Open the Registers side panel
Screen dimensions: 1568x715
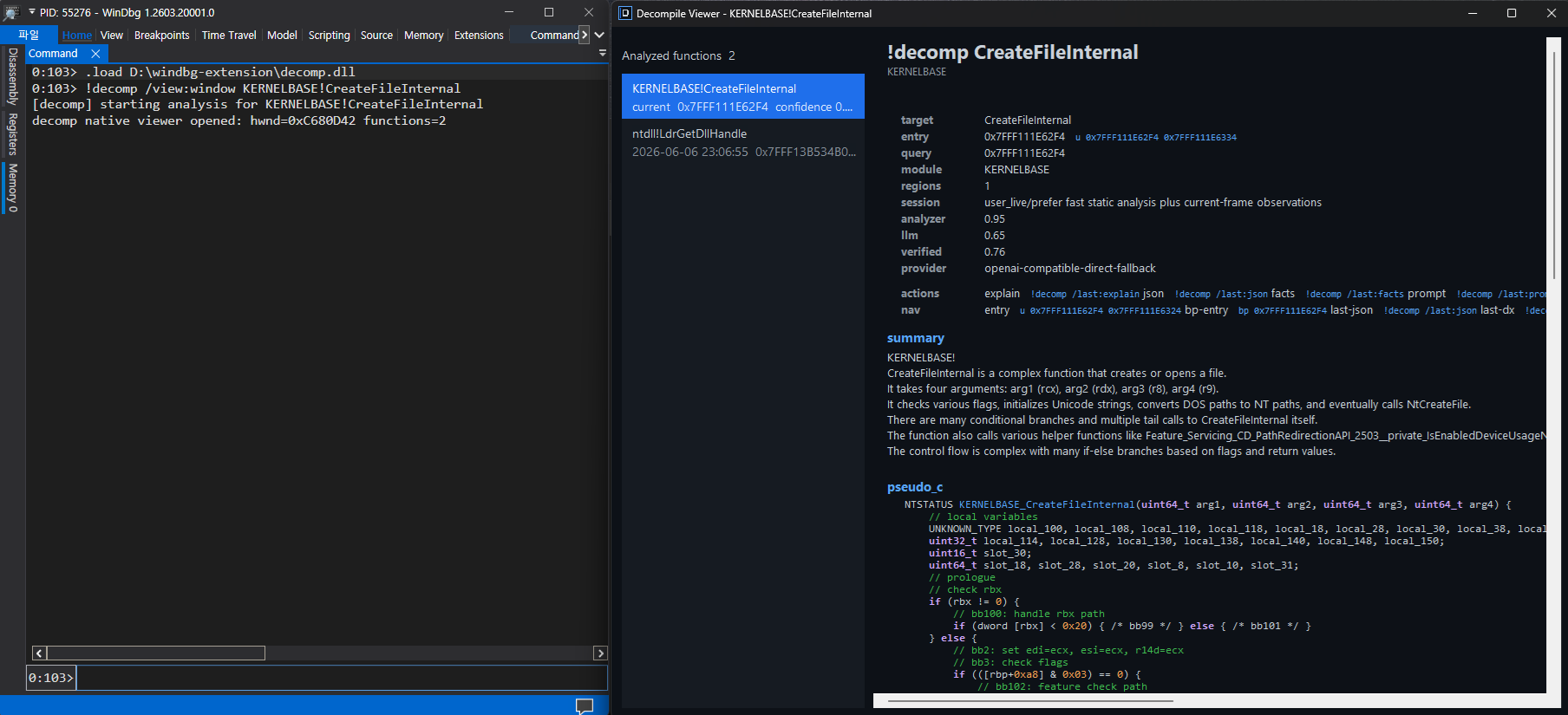[12, 133]
